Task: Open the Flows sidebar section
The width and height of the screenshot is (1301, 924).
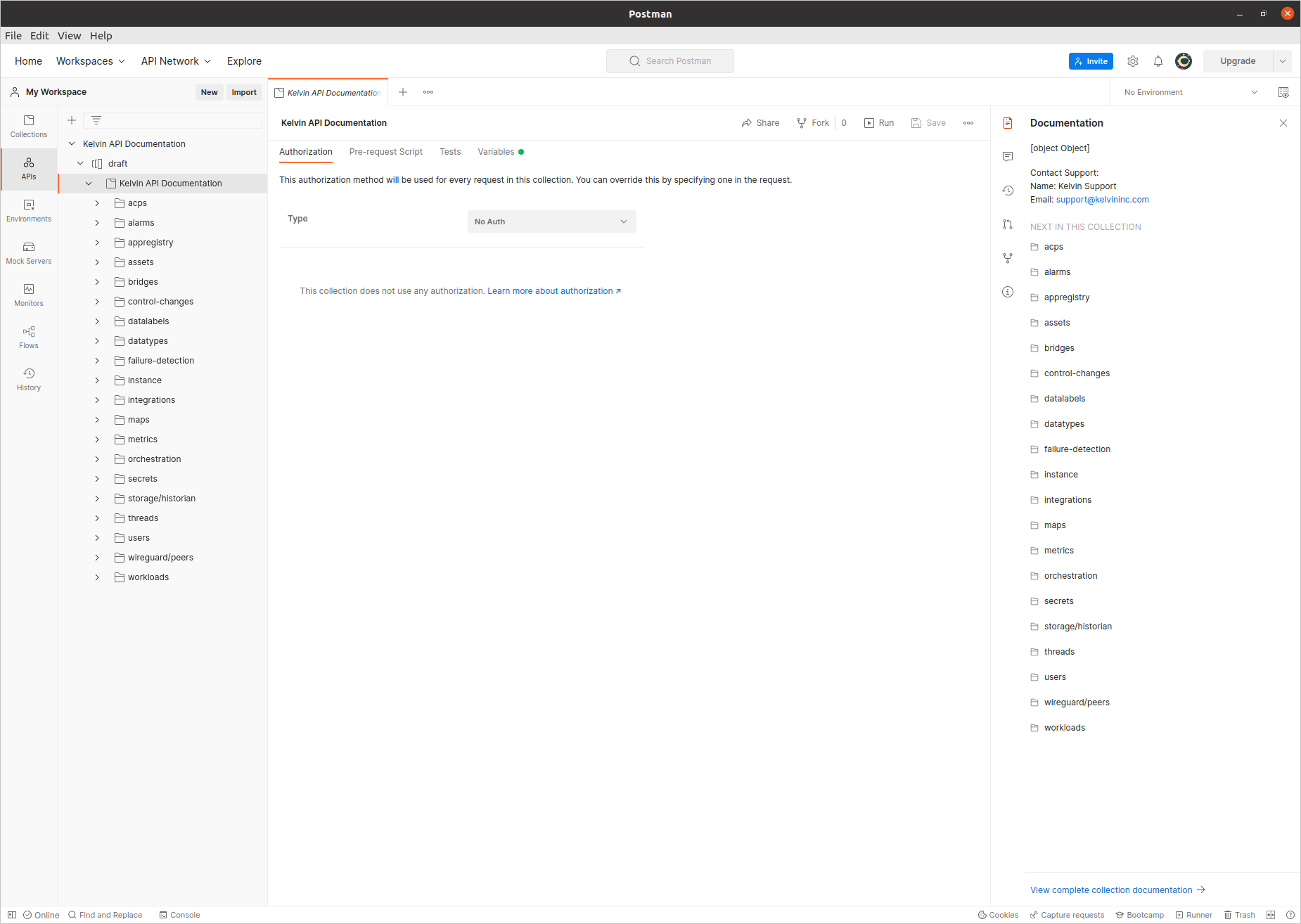Action: point(29,337)
